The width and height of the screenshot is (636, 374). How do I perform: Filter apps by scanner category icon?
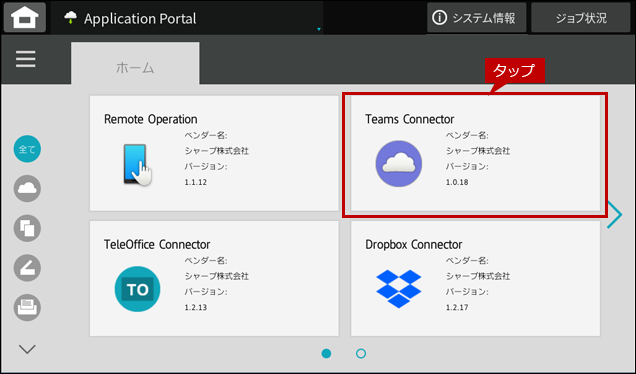[x=27, y=268]
